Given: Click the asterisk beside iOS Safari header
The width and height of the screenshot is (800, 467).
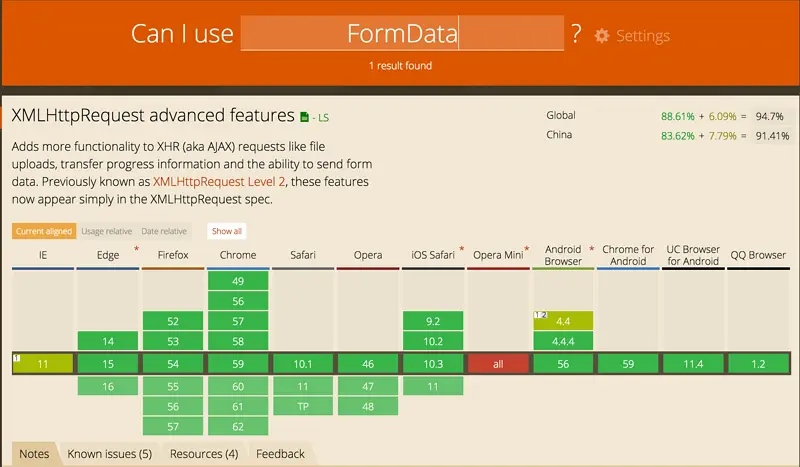Looking at the screenshot, I should pyautogui.click(x=461, y=249).
